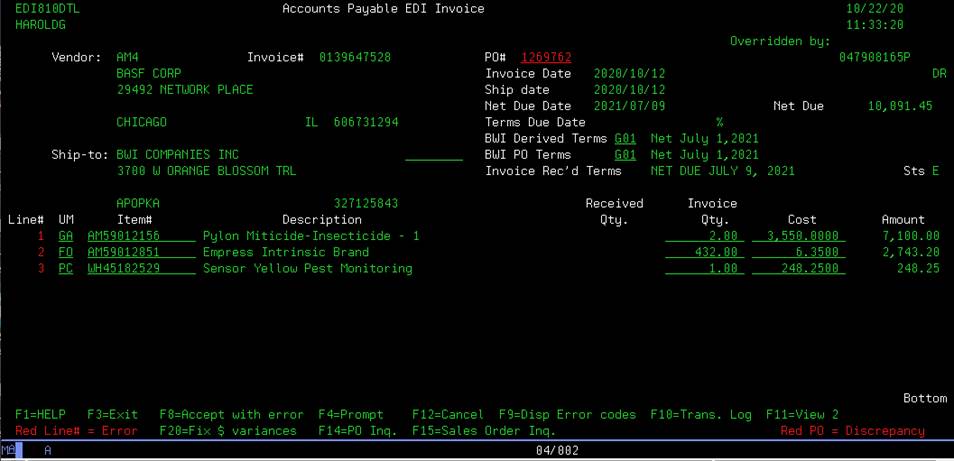Select the BWI PO Terms G01 field
Image resolution: width=954 pixels, height=461 pixels.
[625, 155]
